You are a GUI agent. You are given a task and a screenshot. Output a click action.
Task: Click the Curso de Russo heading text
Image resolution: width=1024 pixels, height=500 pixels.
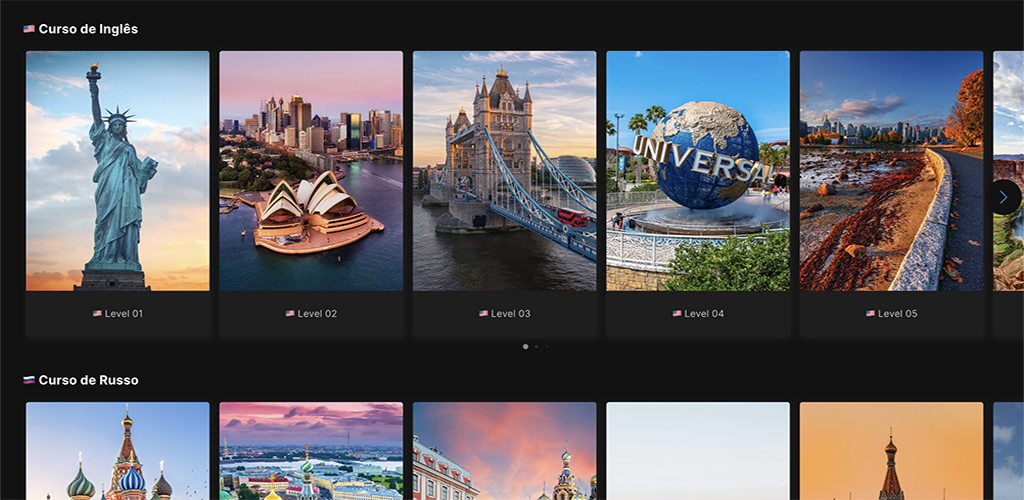point(88,380)
